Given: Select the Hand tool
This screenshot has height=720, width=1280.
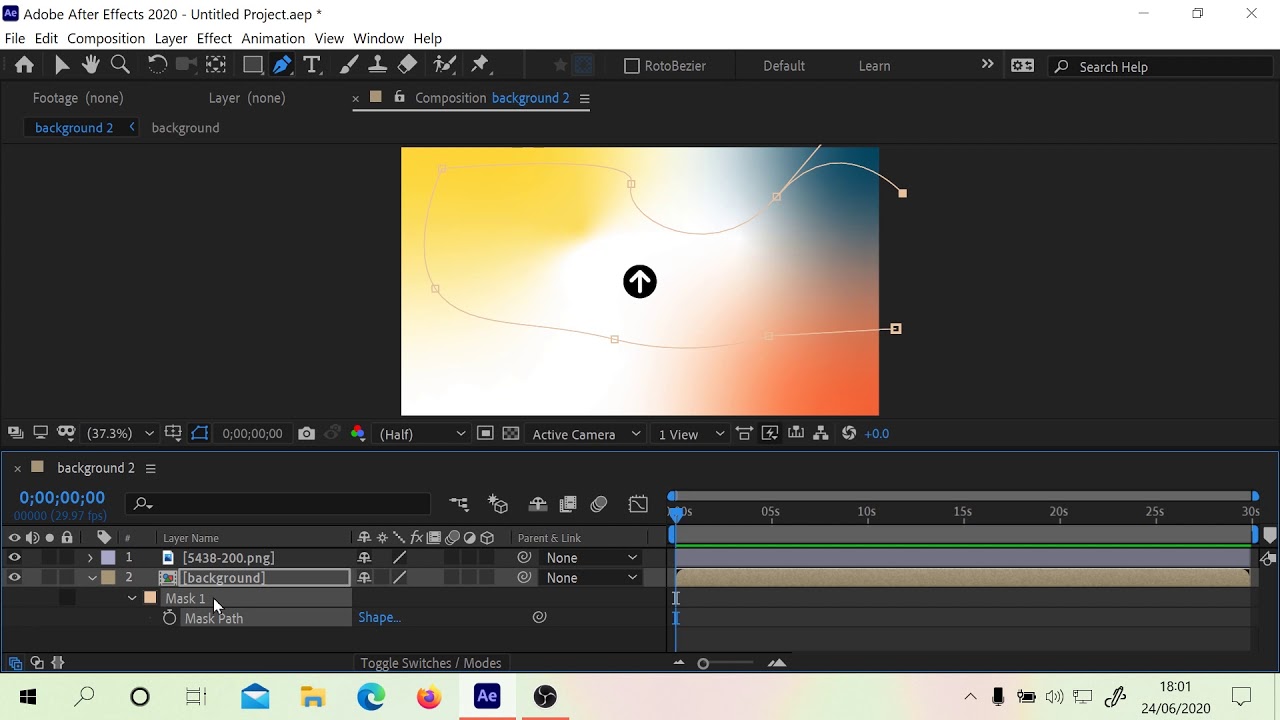Looking at the screenshot, I should 91,65.
